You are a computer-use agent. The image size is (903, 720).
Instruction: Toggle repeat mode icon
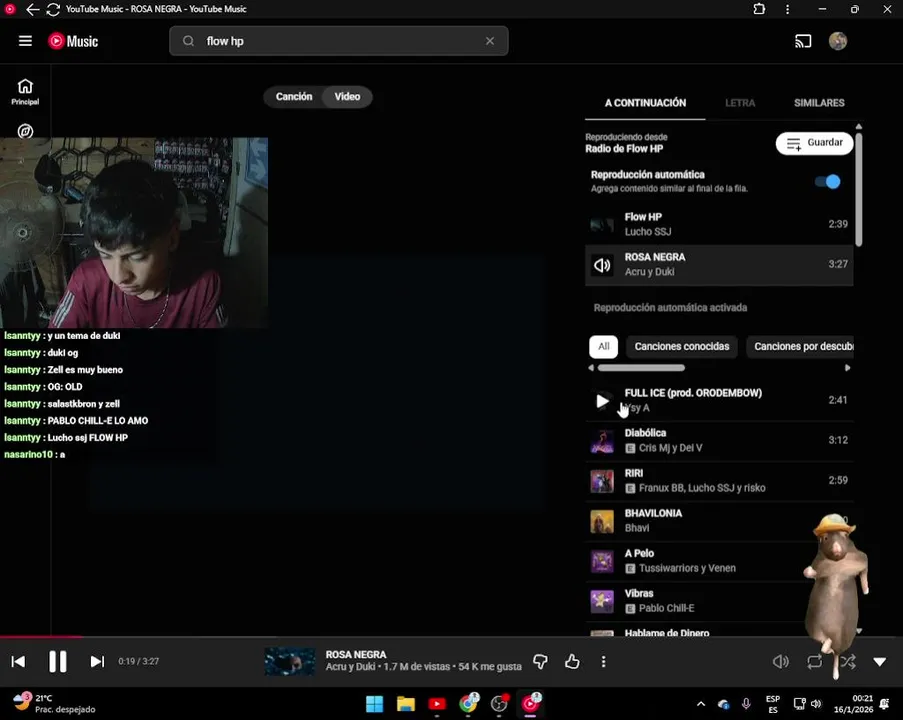814,661
